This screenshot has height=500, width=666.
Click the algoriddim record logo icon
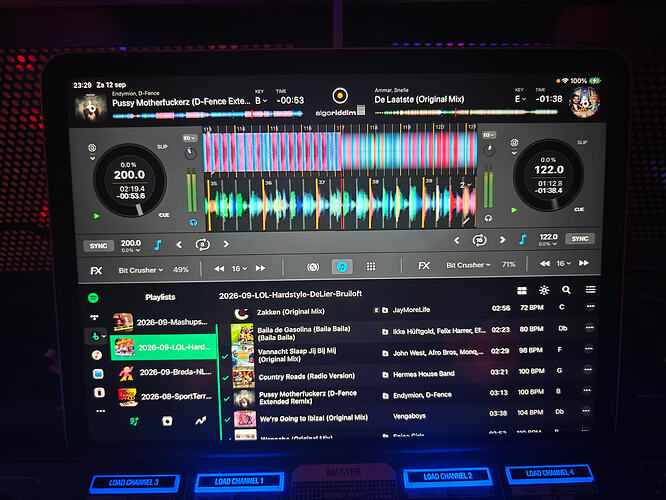point(340,96)
